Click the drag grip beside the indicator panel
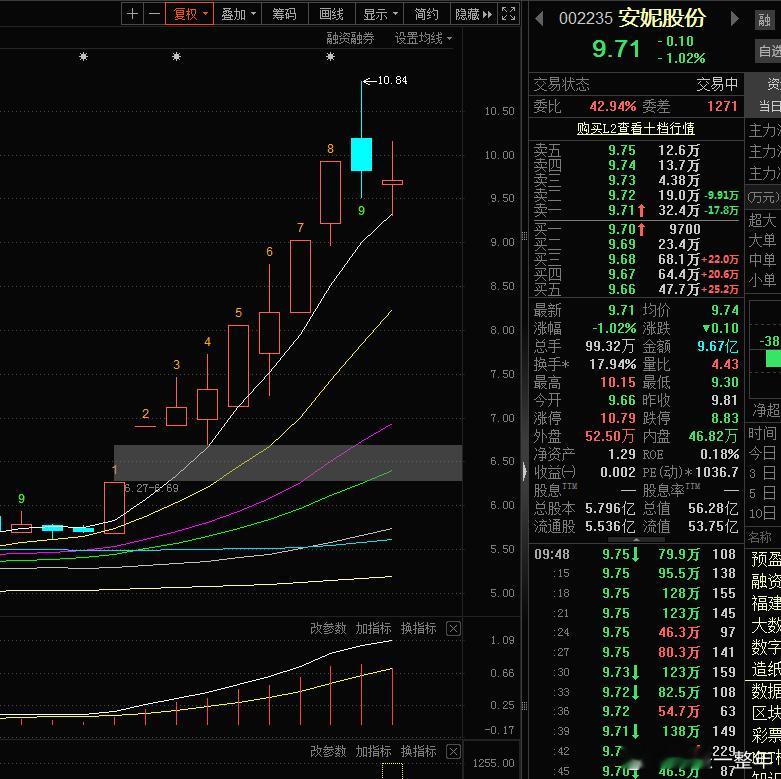Viewport: 781px width, 779px height. [524, 705]
